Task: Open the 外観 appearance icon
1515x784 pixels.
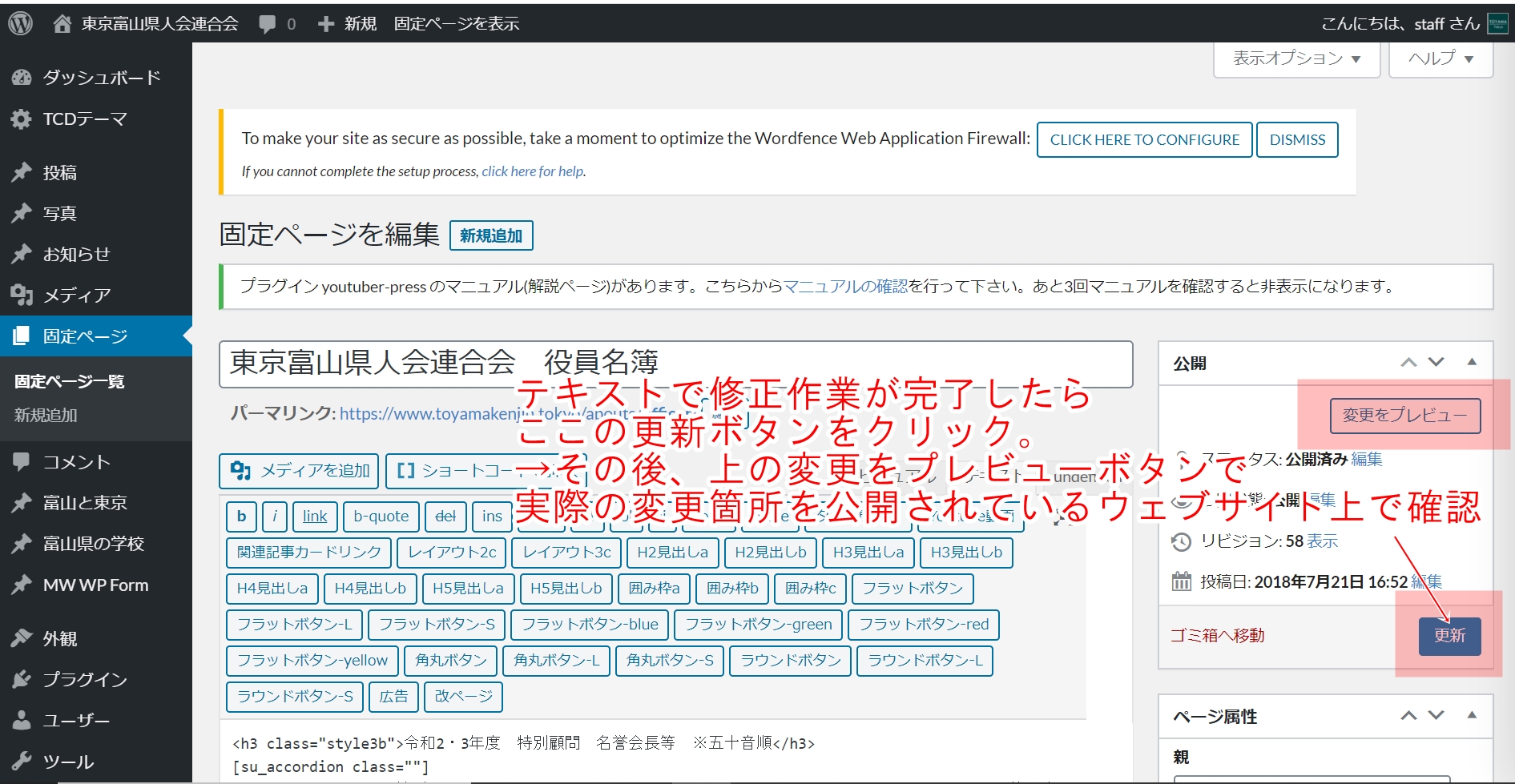Action: coord(22,639)
